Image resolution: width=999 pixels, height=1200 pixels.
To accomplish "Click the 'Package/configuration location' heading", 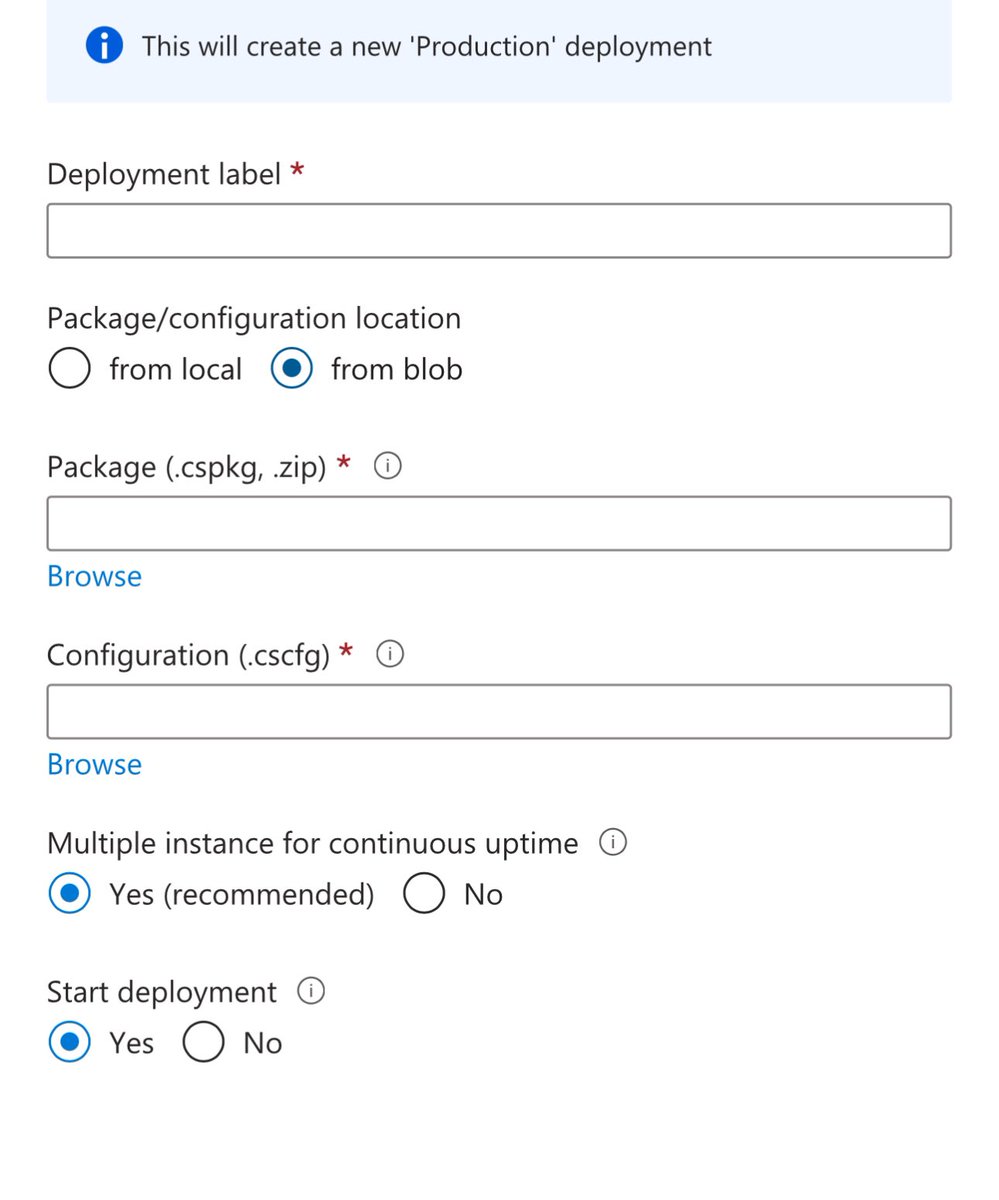I will [x=254, y=319].
